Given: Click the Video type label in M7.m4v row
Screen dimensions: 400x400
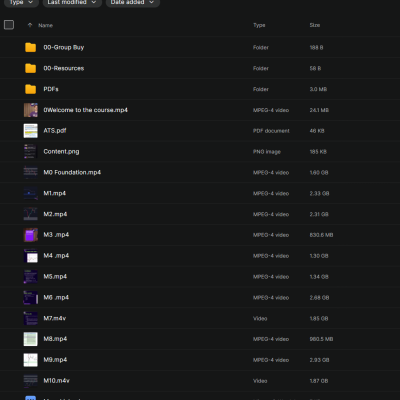Looking at the screenshot, I should [x=260, y=318].
